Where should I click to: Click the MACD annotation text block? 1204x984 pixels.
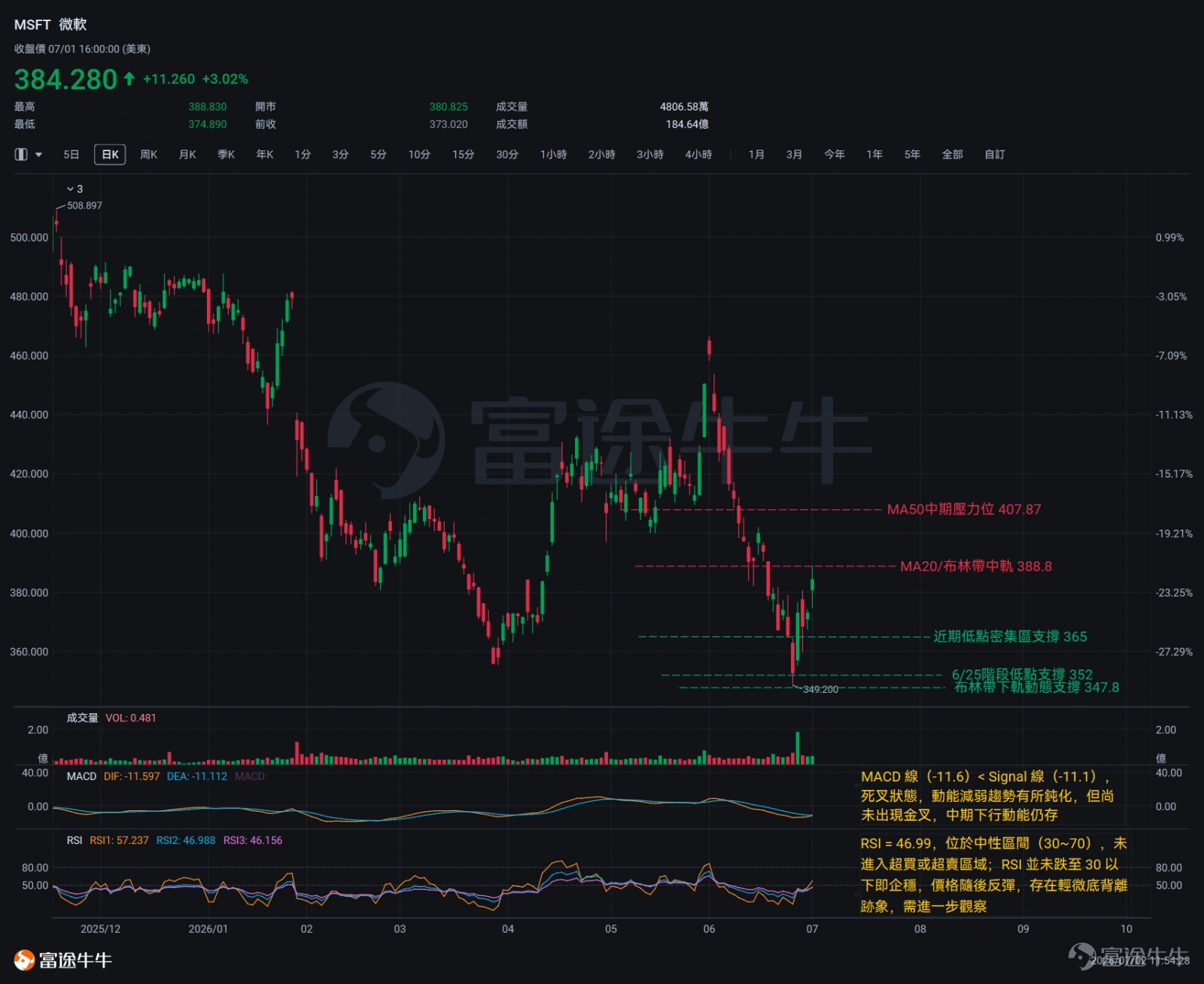tap(987, 795)
